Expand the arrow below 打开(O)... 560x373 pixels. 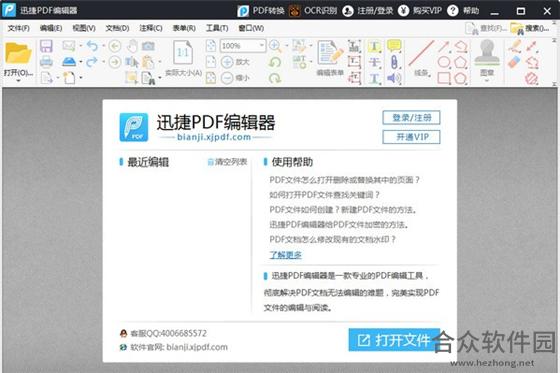18,80
